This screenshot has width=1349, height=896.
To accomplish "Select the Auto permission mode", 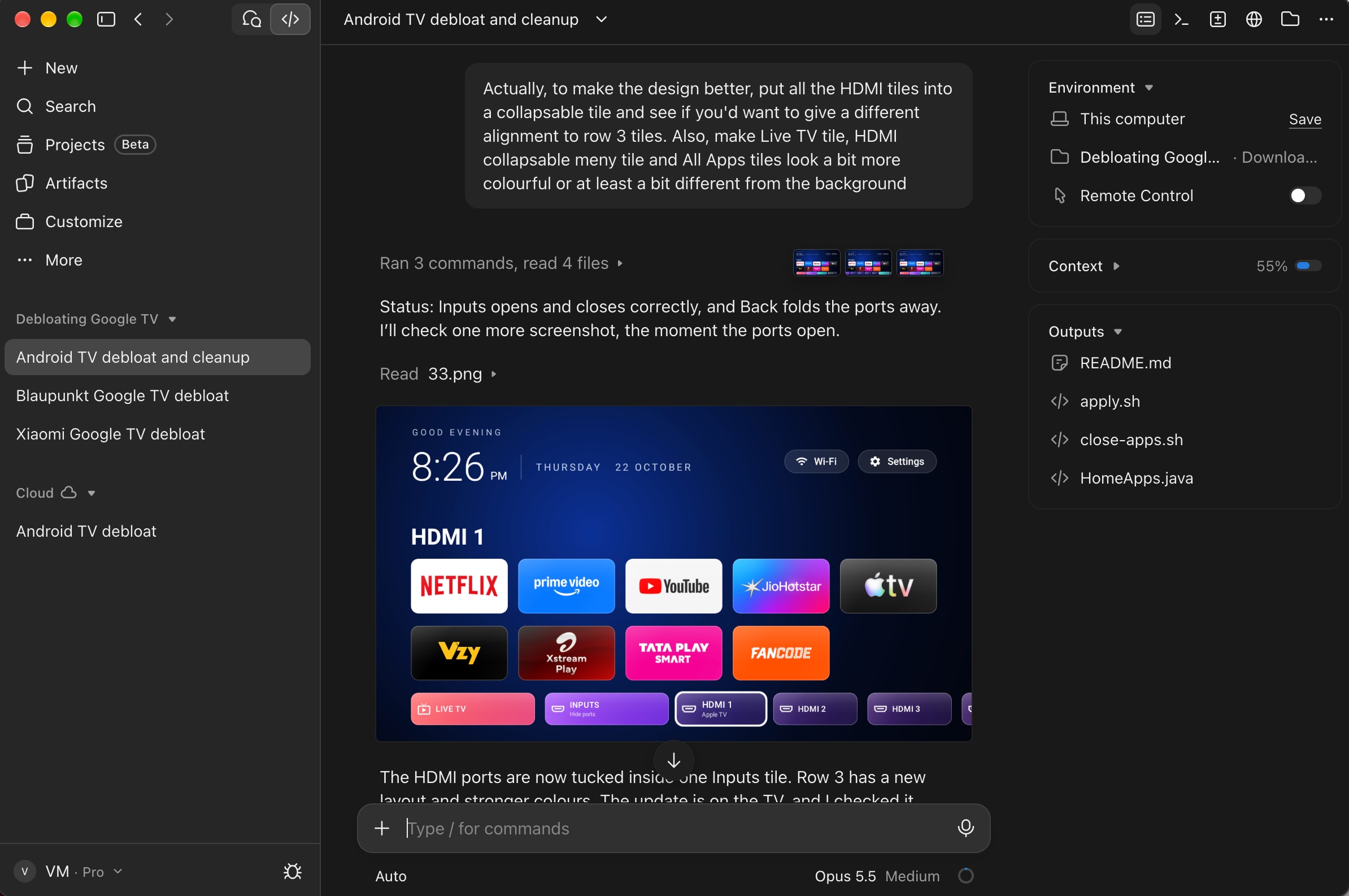I will (x=391, y=876).
